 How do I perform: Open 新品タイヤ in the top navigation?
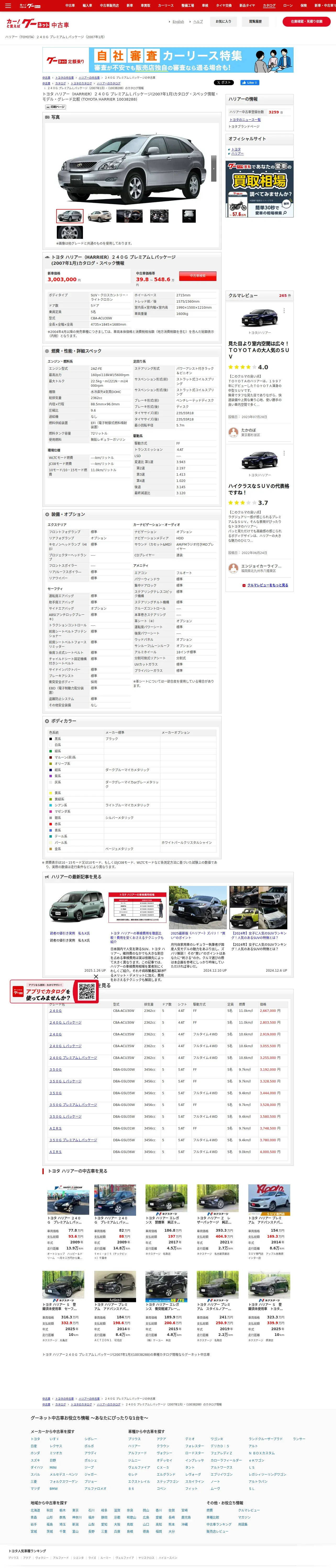(x=247, y=5)
